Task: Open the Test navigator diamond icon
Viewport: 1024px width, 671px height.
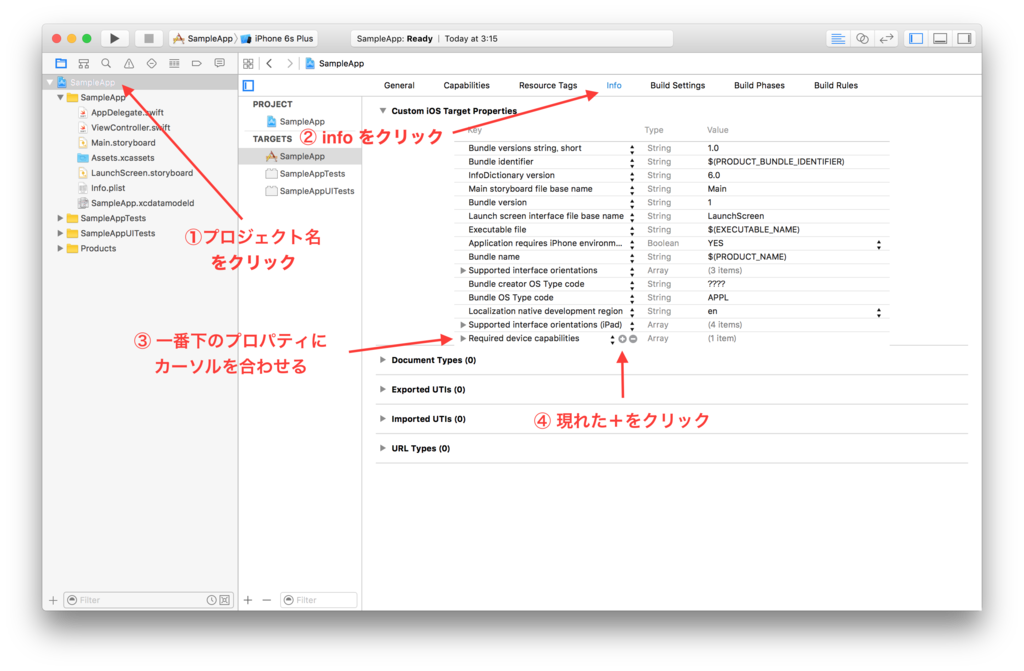Action: pos(152,63)
